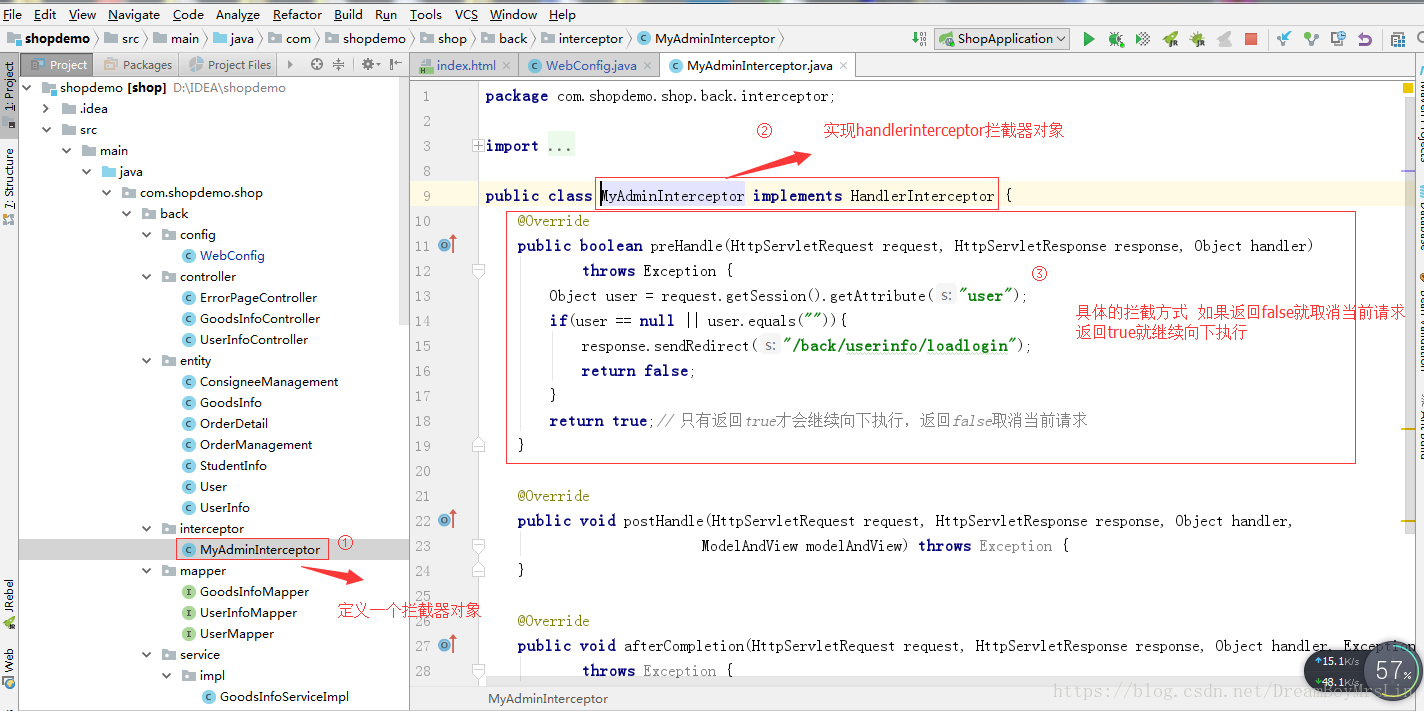Image resolution: width=1424 pixels, height=711 pixels.
Task: Update project from VCS blue arrow icon
Action: point(1284,39)
